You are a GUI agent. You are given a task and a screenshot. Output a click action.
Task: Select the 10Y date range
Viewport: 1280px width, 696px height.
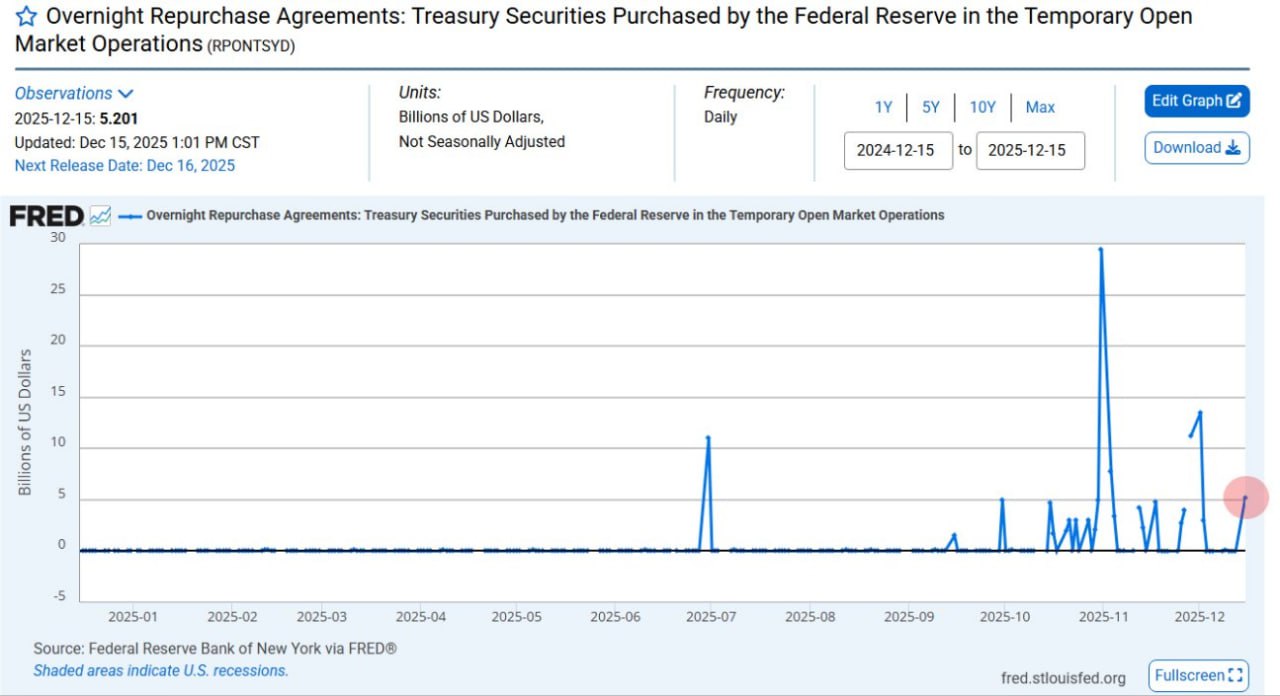pyautogui.click(x=983, y=107)
